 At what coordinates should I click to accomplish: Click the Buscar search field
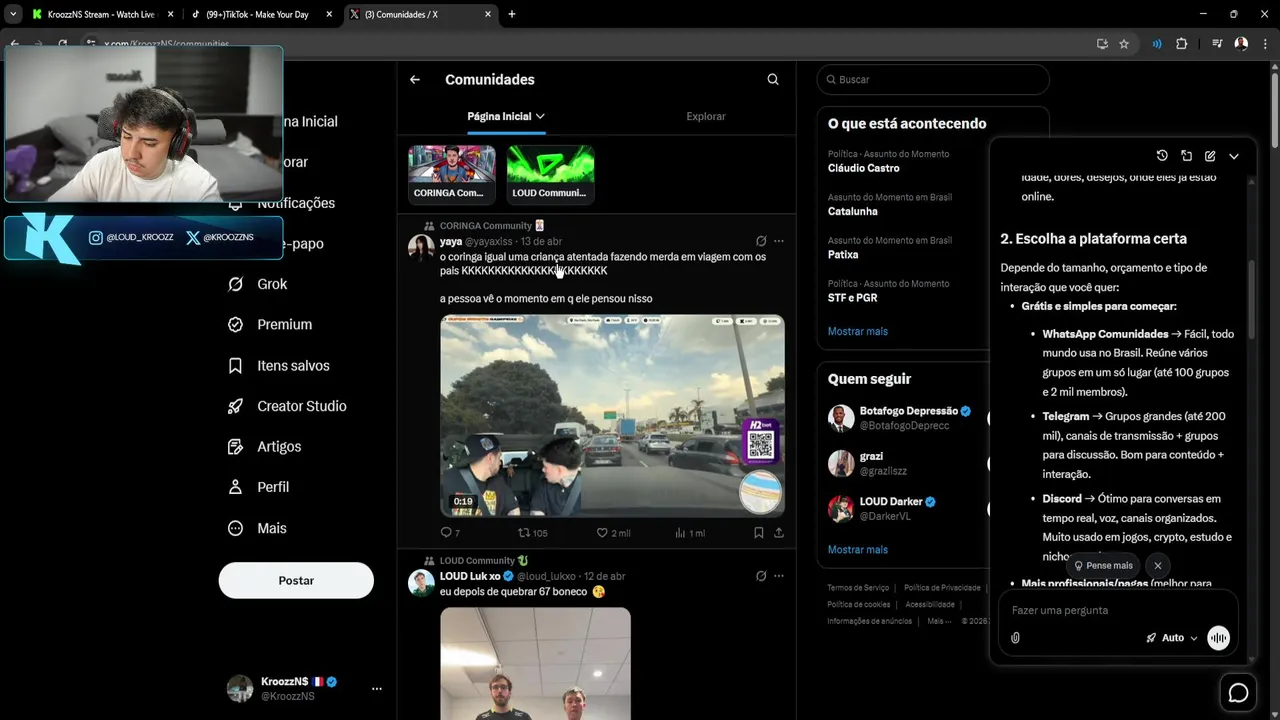(933, 79)
